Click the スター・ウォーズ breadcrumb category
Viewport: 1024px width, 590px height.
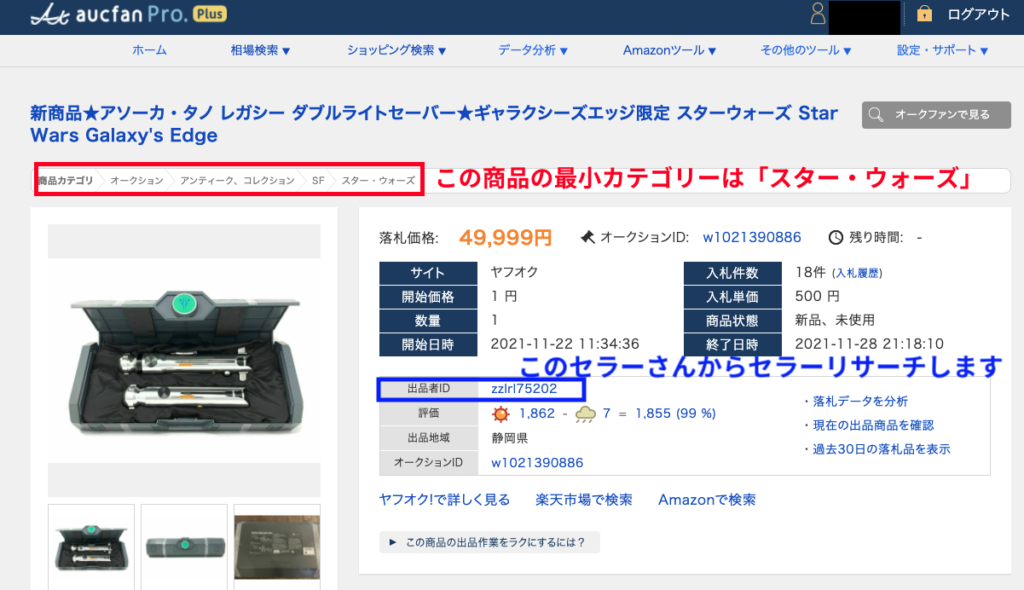pos(378,181)
